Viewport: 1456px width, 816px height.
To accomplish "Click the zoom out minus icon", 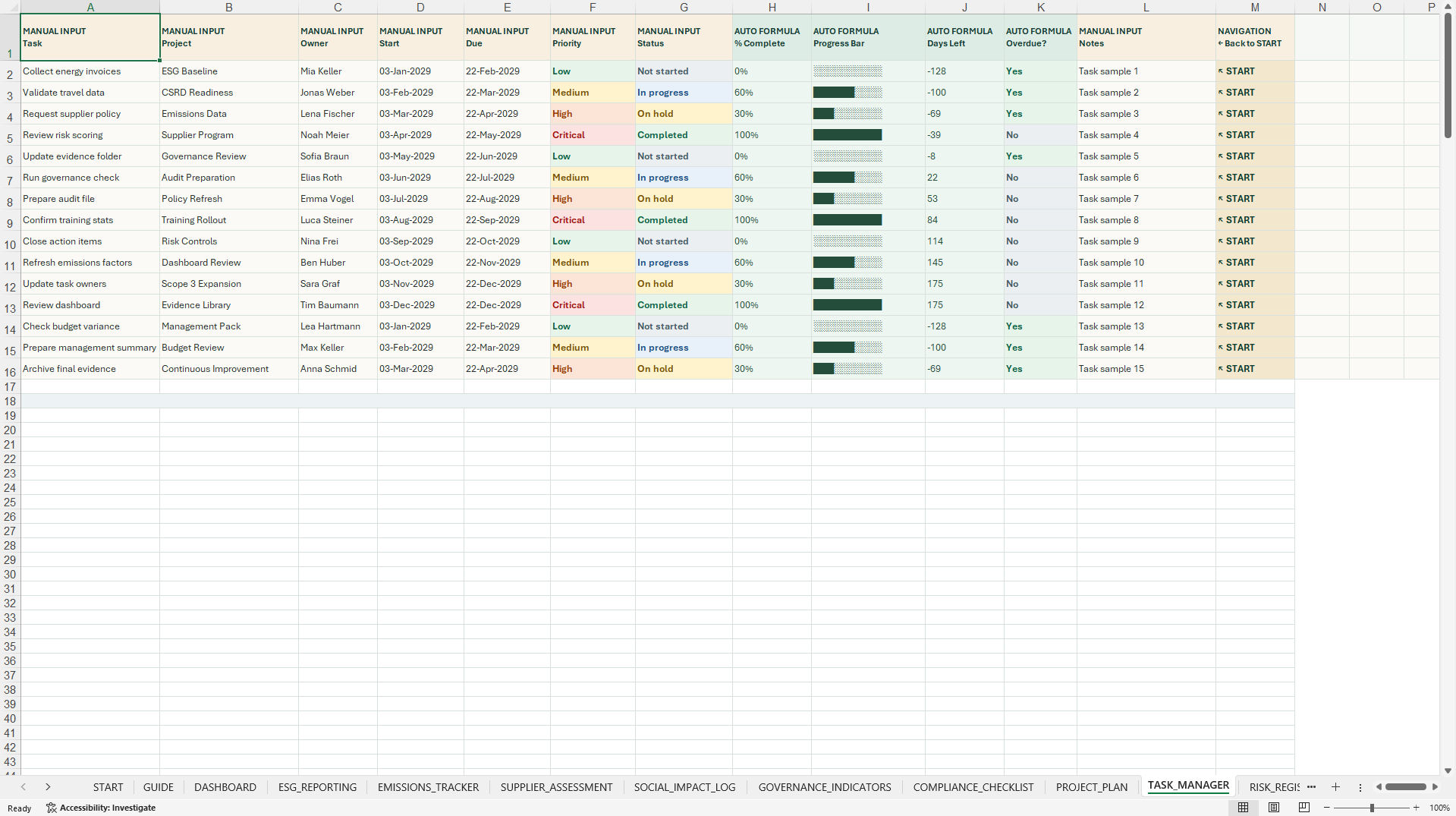I will coord(1327,808).
